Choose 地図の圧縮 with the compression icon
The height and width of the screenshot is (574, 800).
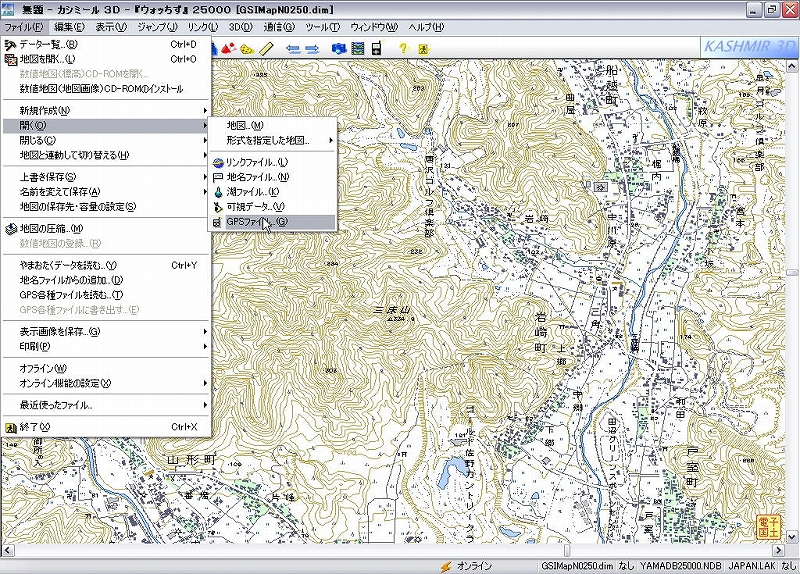(106, 229)
